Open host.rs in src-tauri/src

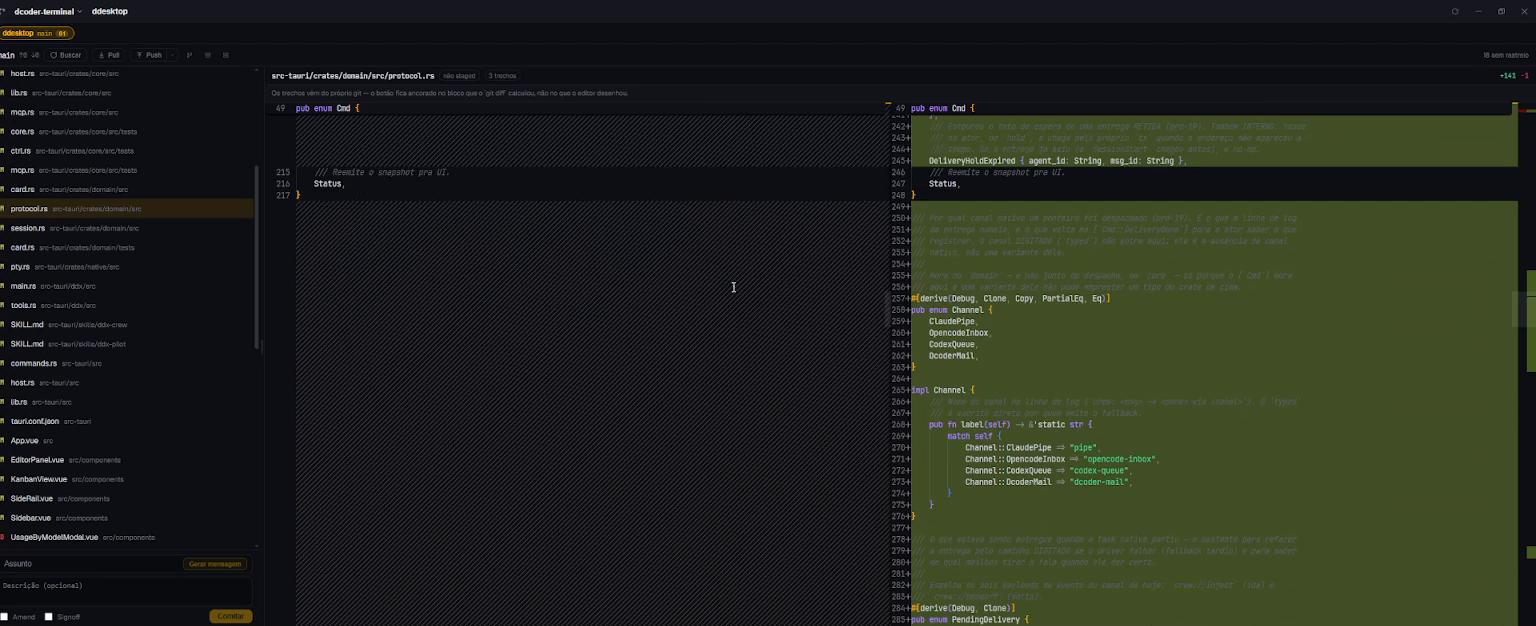pos(128,382)
